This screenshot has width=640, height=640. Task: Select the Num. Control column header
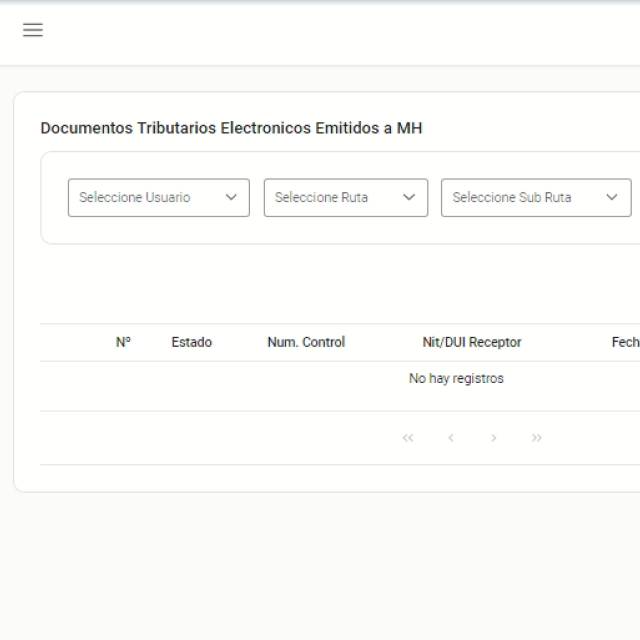pos(306,342)
